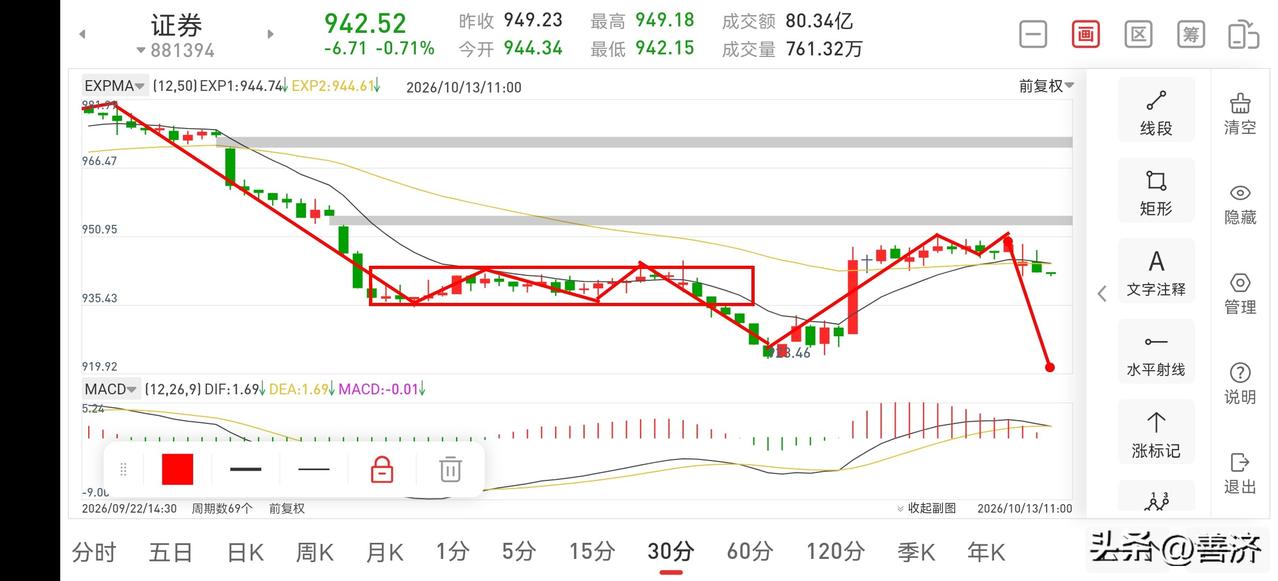This screenshot has width=1278, height=581.
Task: Open the 前复权 adjustment dropdown at top right
Action: click(1046, 86)
